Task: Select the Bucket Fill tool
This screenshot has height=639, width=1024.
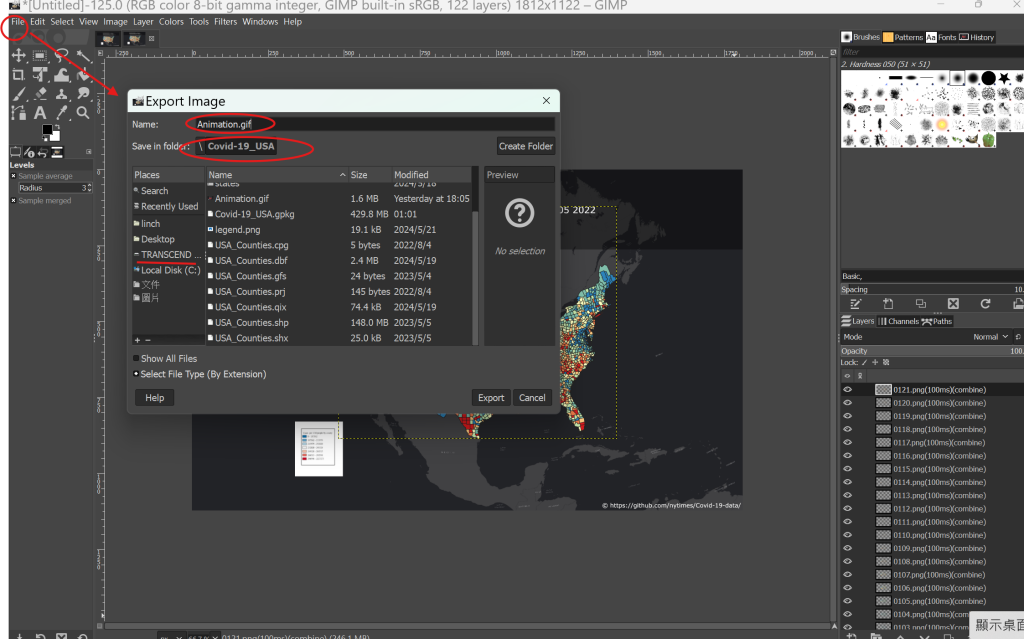Action: click(x=83, y=74)
